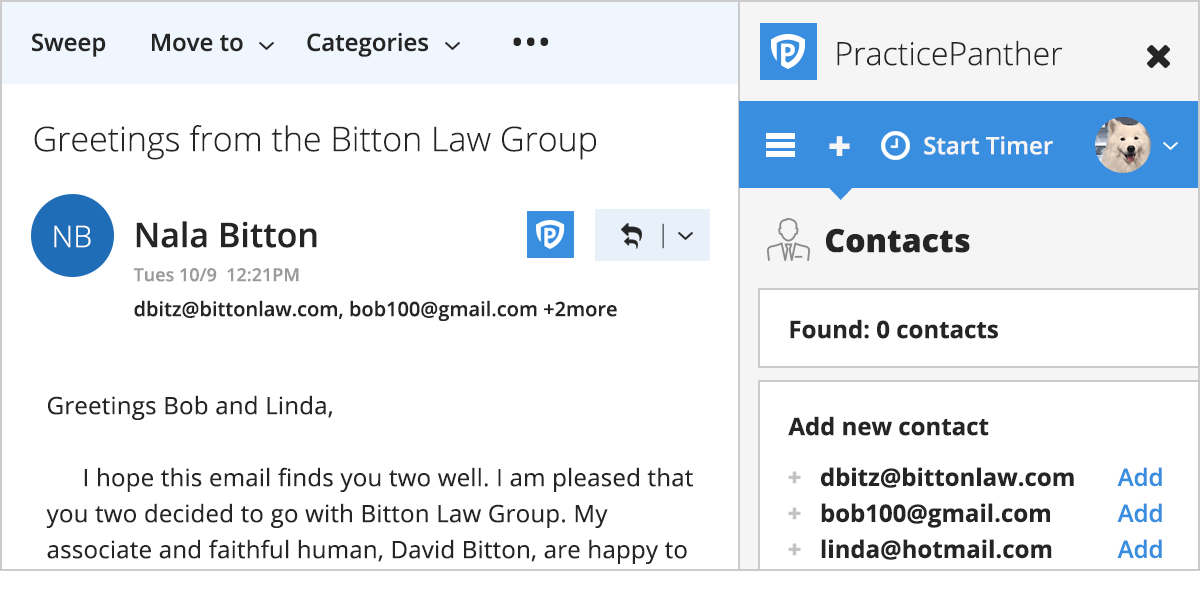Open the Move to dropdown
Image resolution: width=1200 pixels, height=600 pixels.
[x=212, y=43]
